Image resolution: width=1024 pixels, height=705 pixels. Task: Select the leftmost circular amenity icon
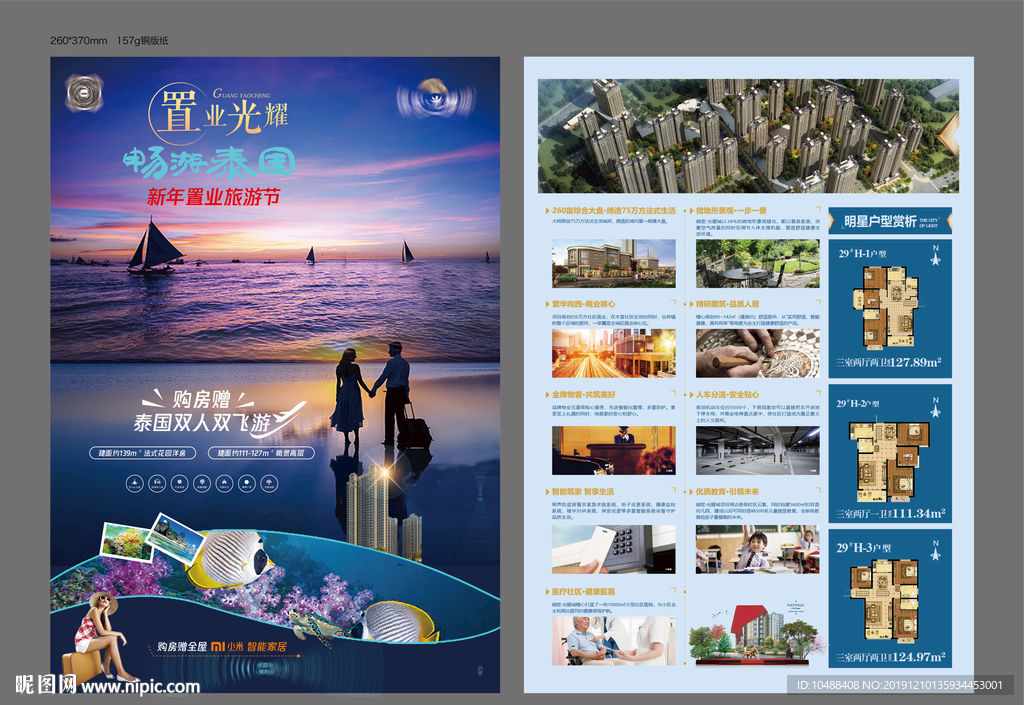(x=134, y=480)
